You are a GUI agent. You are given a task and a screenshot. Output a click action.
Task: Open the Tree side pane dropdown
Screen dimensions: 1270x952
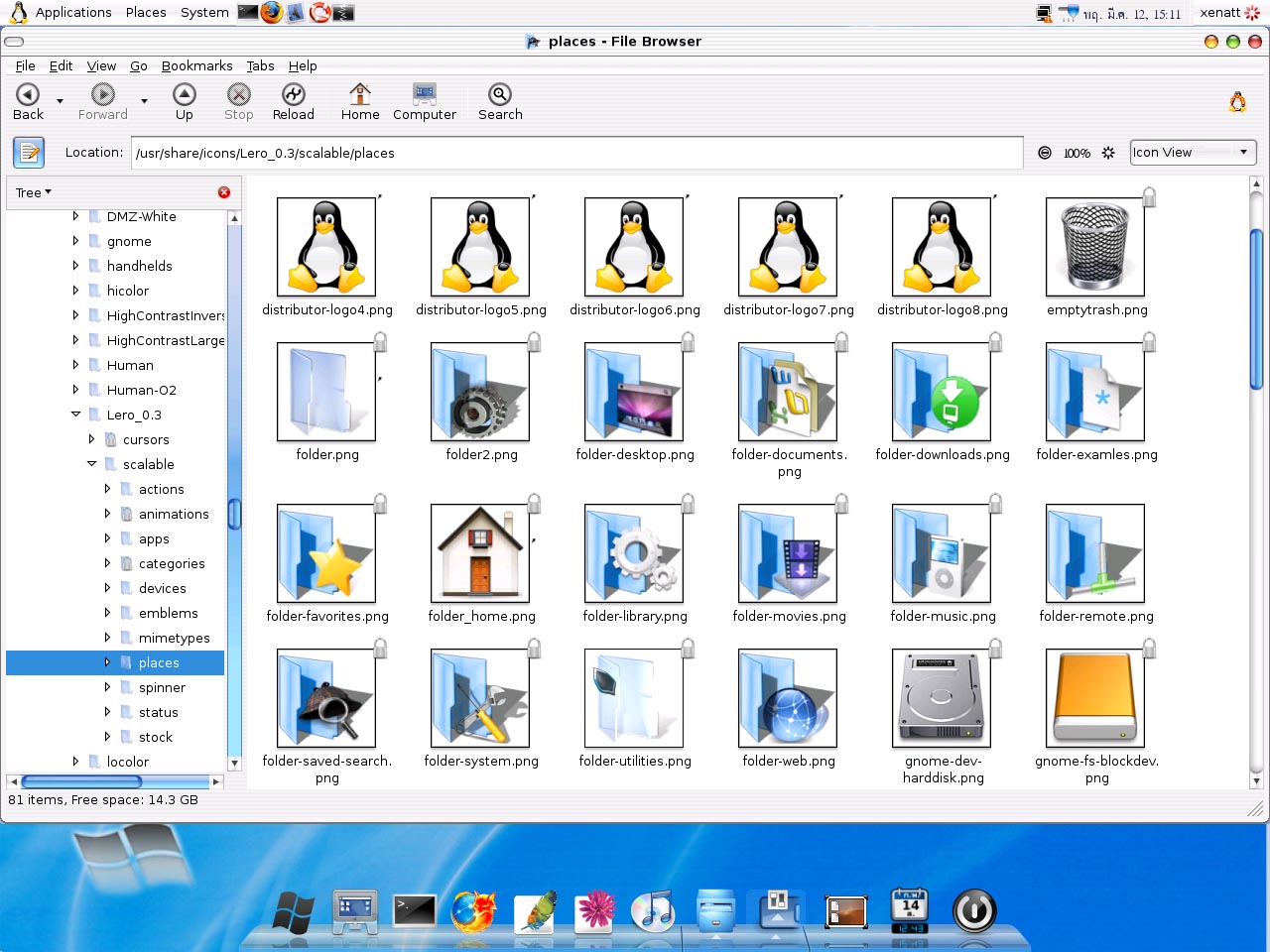[x=34, y=192]
